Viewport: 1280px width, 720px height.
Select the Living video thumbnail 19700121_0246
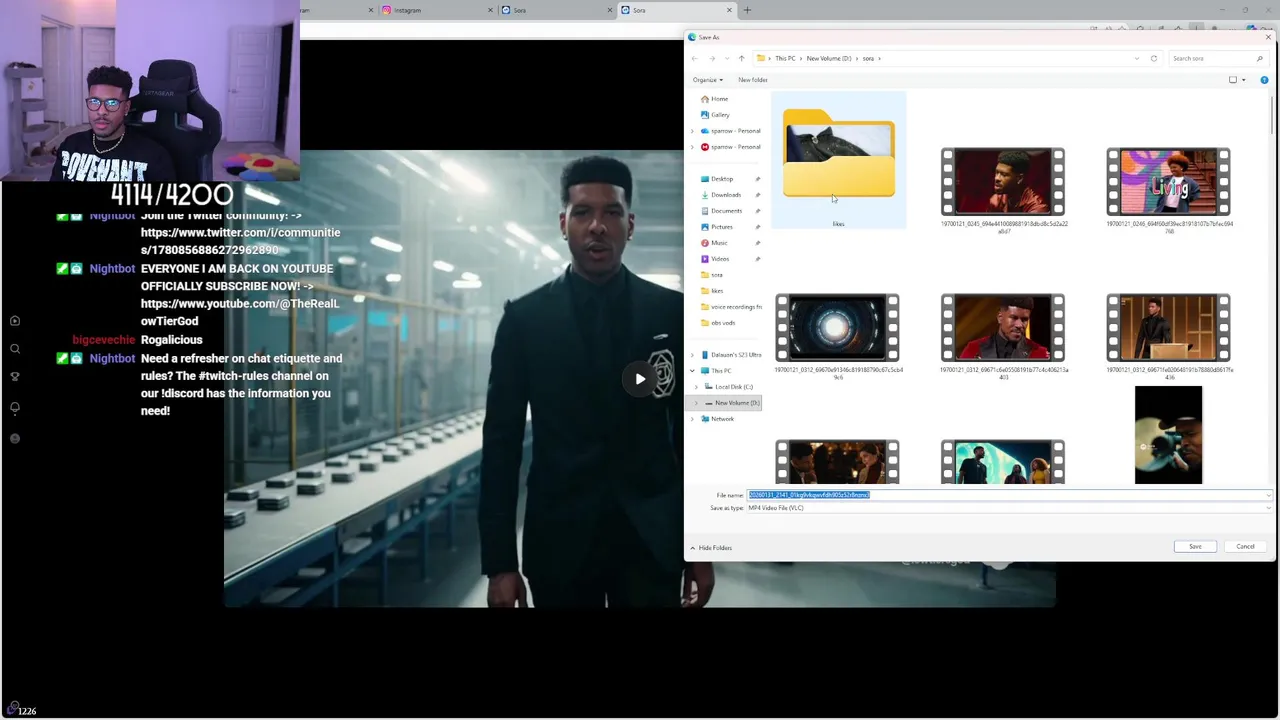click(x=1169, y=181)
